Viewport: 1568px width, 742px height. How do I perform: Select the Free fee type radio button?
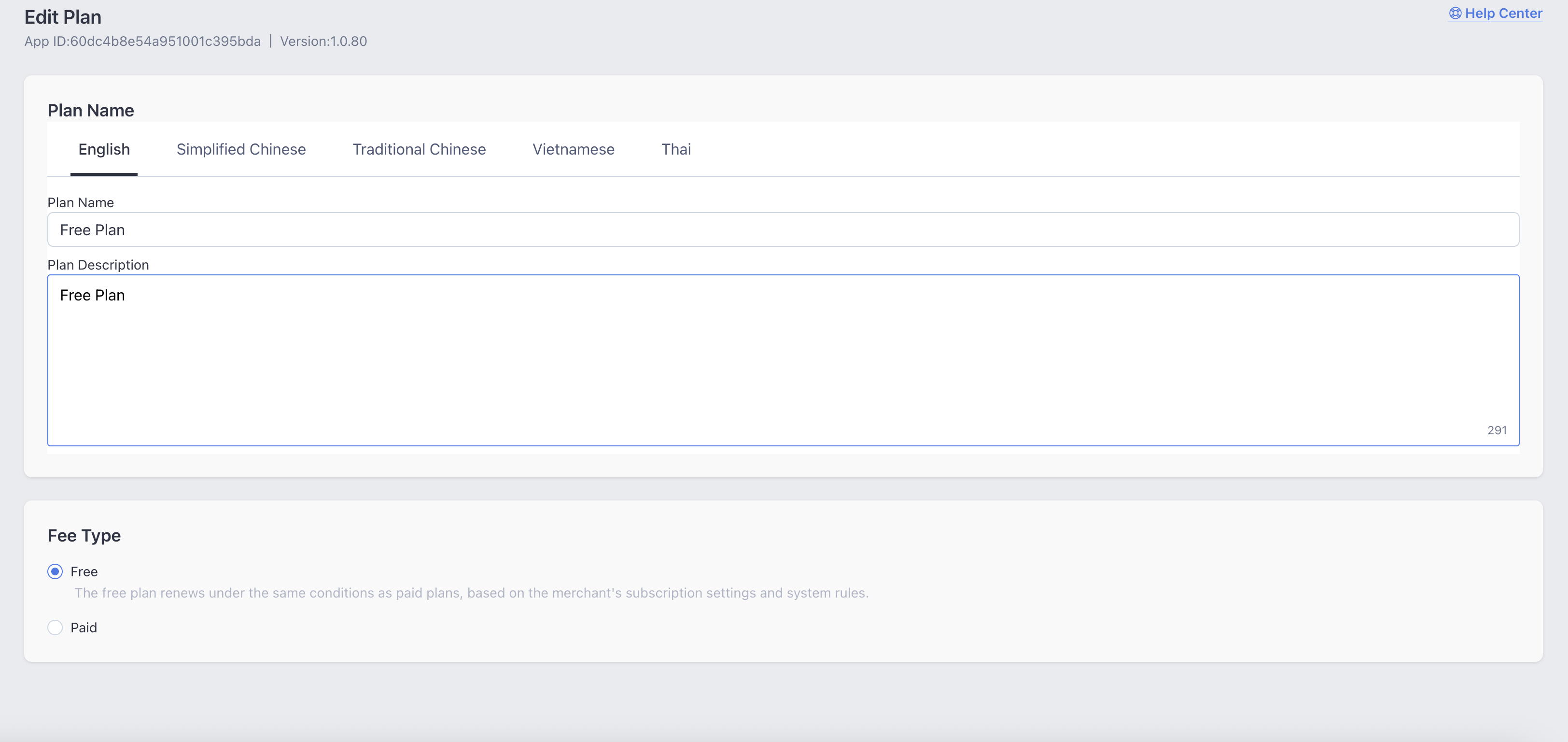coord(56,571)
